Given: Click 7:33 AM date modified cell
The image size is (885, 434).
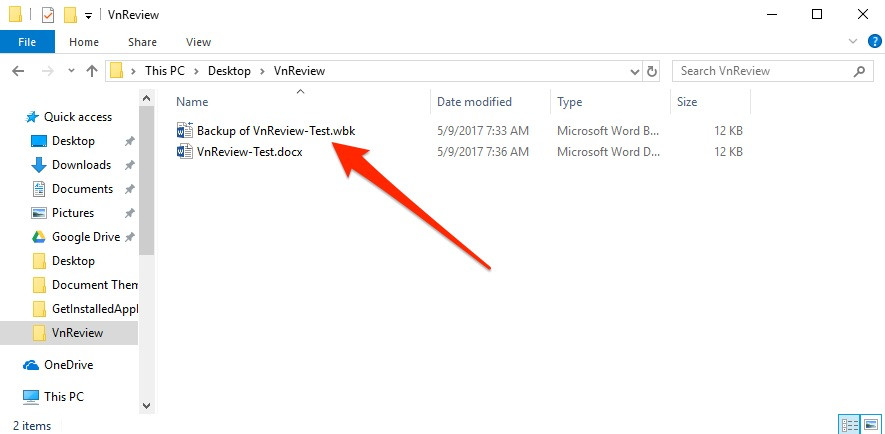Looking at the screenshot, I should pyautogui.click(x=483, y=131).
